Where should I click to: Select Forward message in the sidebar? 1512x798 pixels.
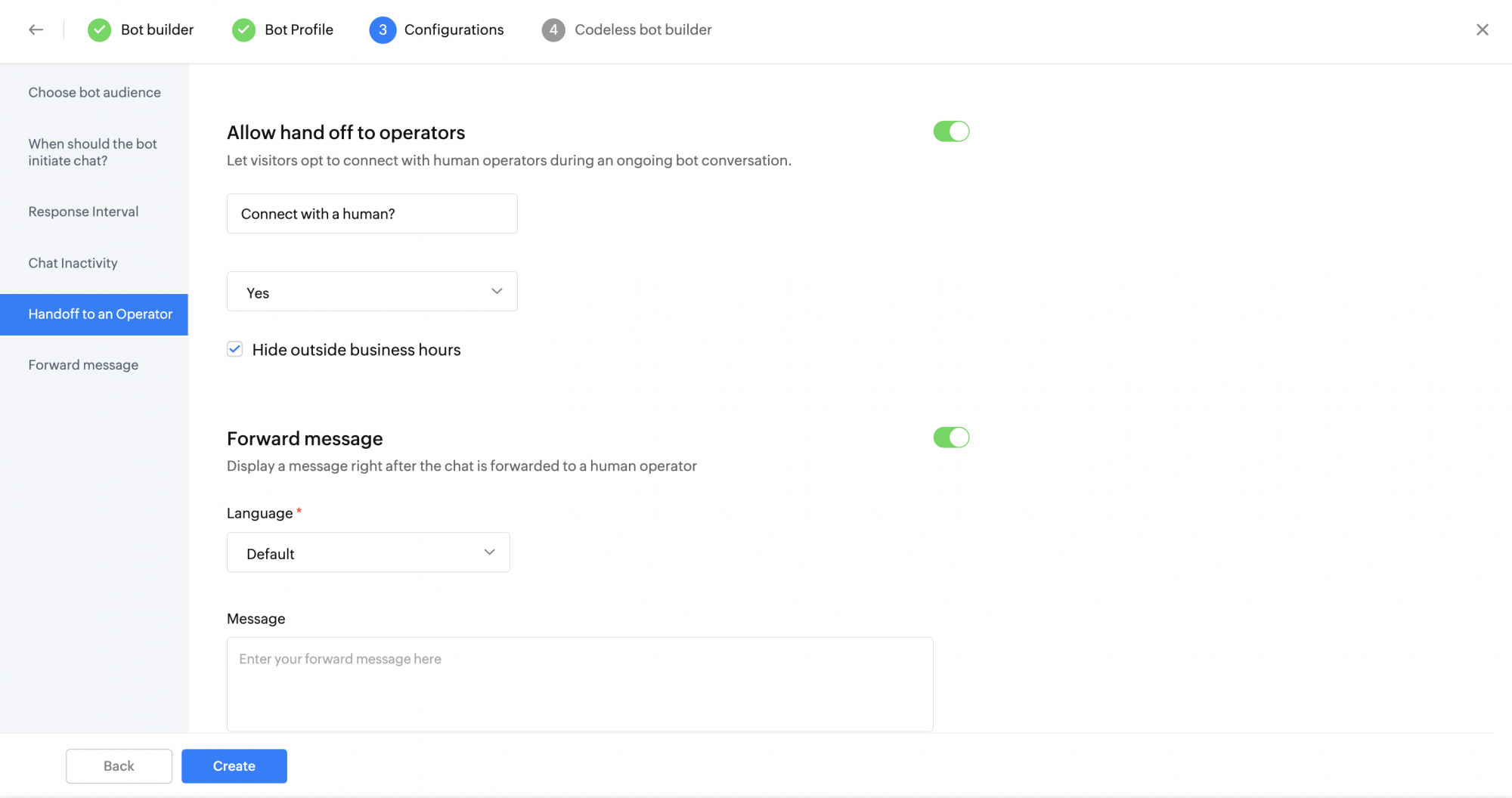tap(83, 365)
